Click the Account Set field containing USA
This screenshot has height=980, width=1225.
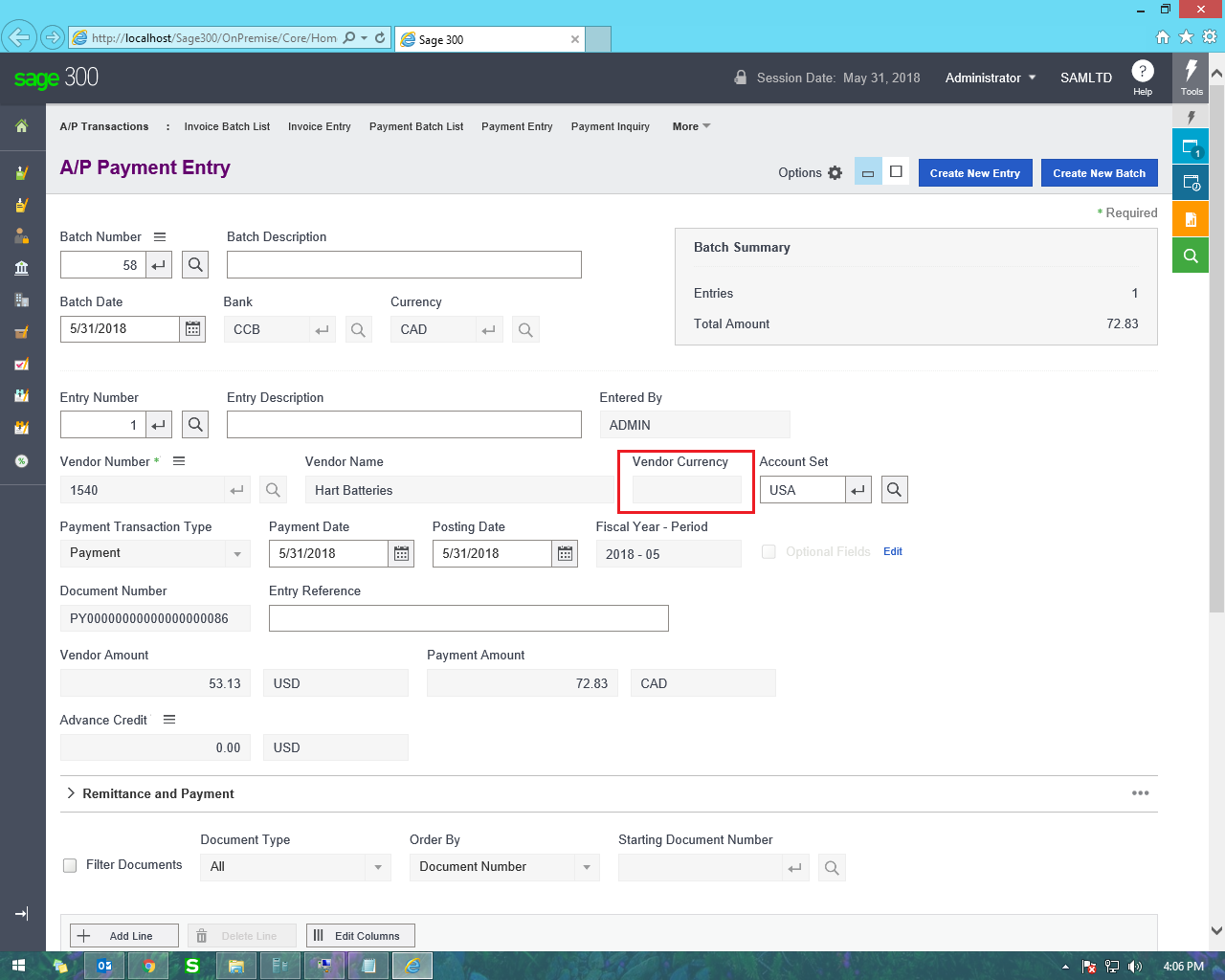click(803, 490)
